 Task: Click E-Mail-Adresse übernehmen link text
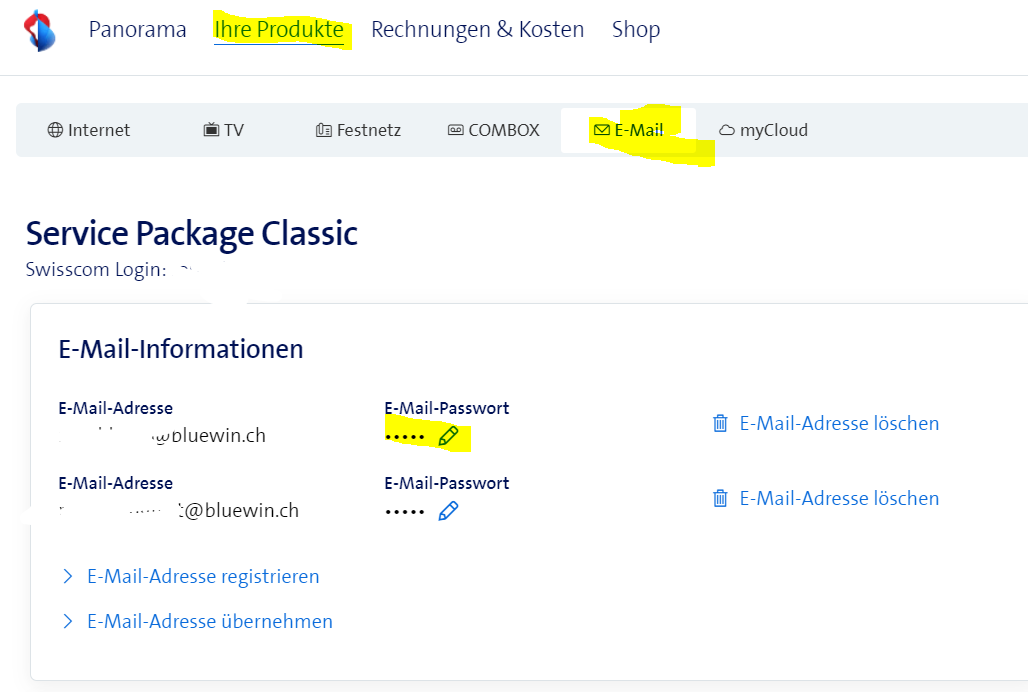pos(210,621)
